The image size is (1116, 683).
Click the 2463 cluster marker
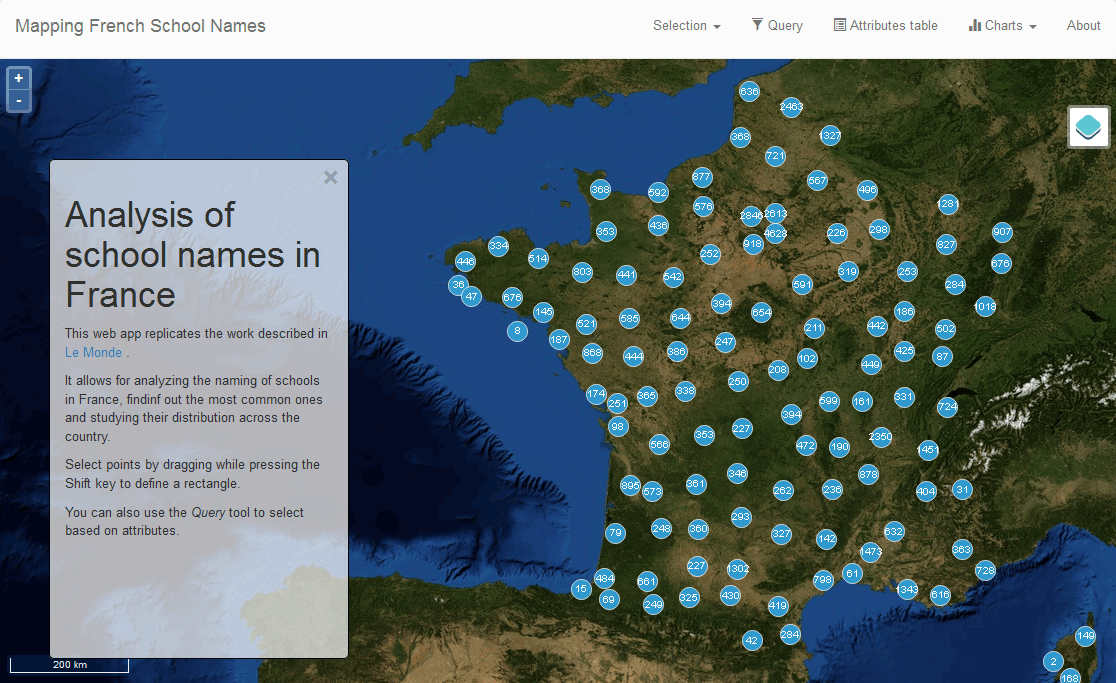(x=791, y=106)
